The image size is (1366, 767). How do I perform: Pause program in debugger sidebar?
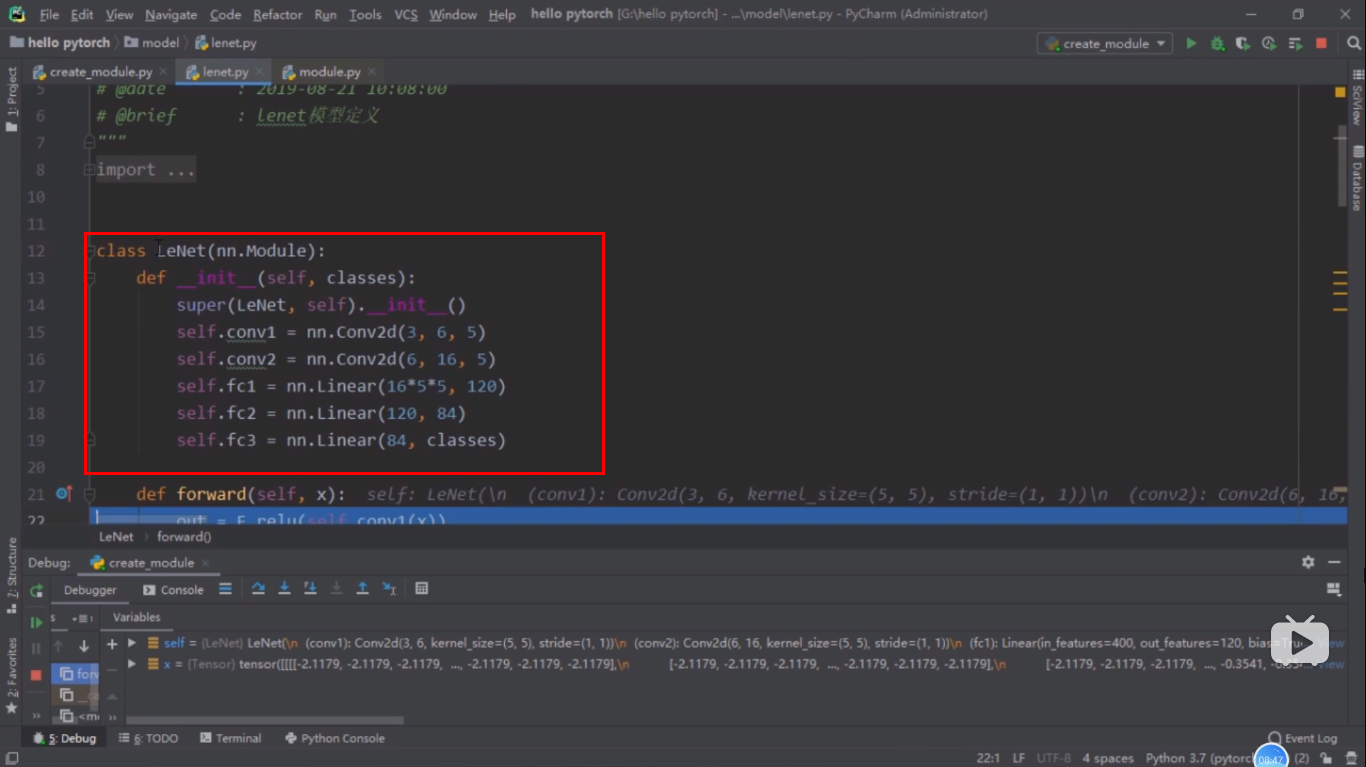click(36, 648)
